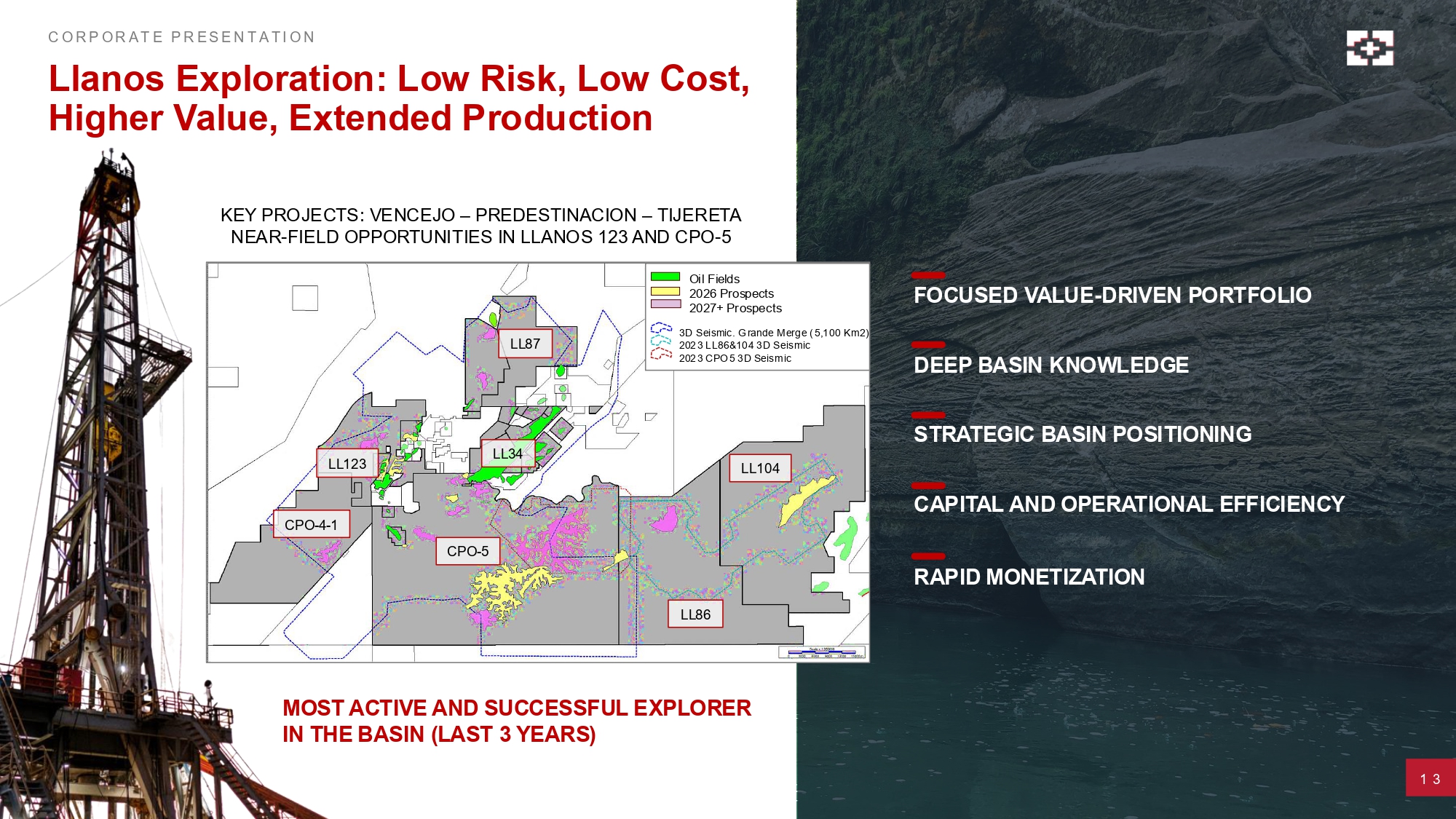Click the LL34 block label
The height and width of the screenshot is (819, 1456).
pos(507,454)
